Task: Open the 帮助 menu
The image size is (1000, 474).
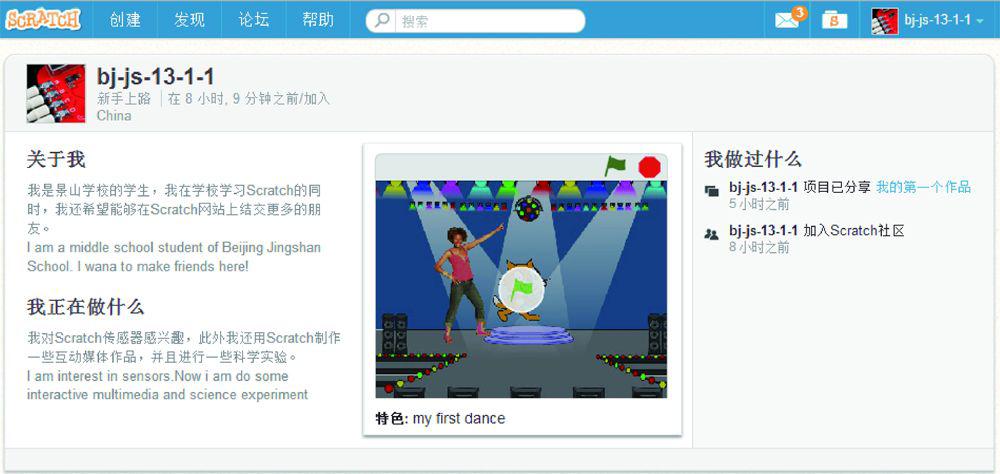Action: point(318,20)
